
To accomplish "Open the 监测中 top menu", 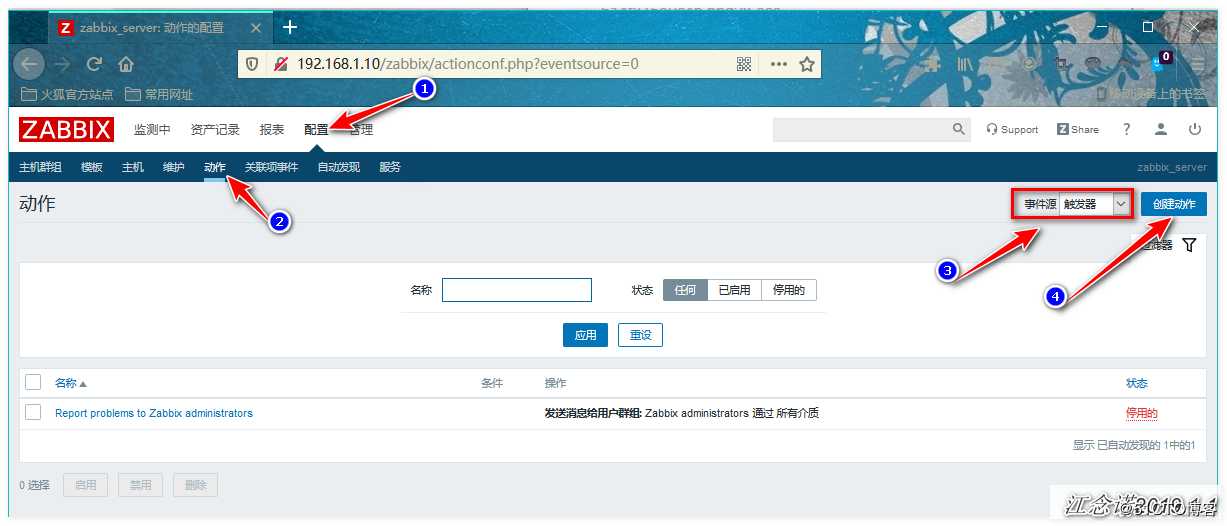I will pos(152,130).
